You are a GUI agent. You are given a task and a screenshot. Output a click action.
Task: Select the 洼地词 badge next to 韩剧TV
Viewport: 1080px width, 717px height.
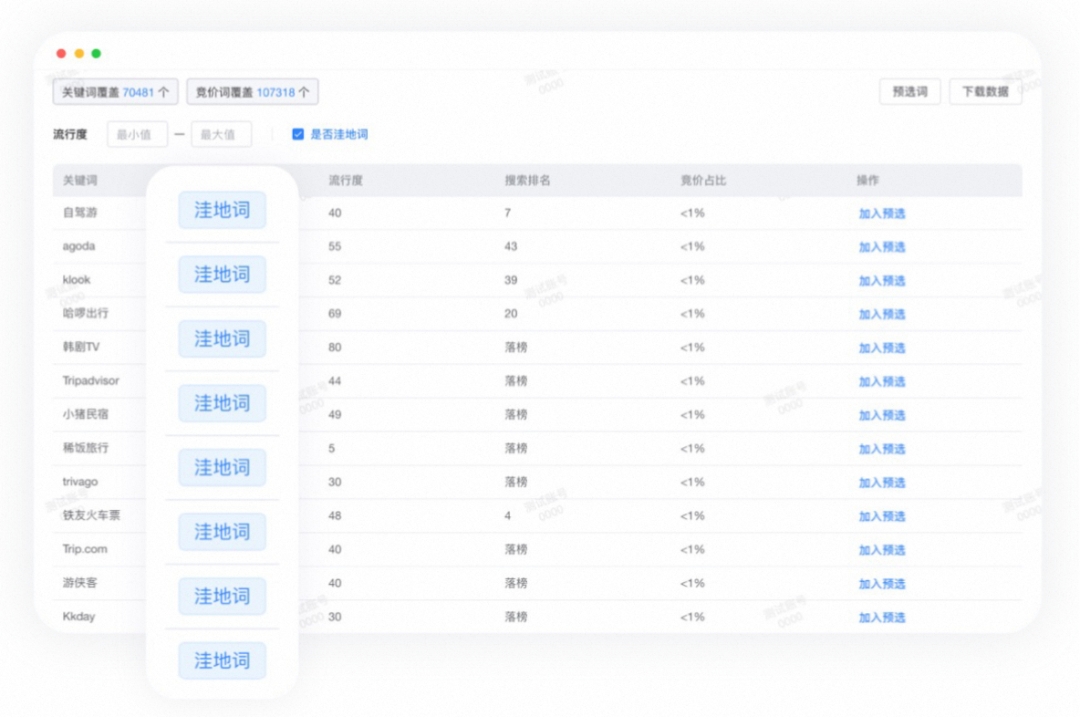220,339
